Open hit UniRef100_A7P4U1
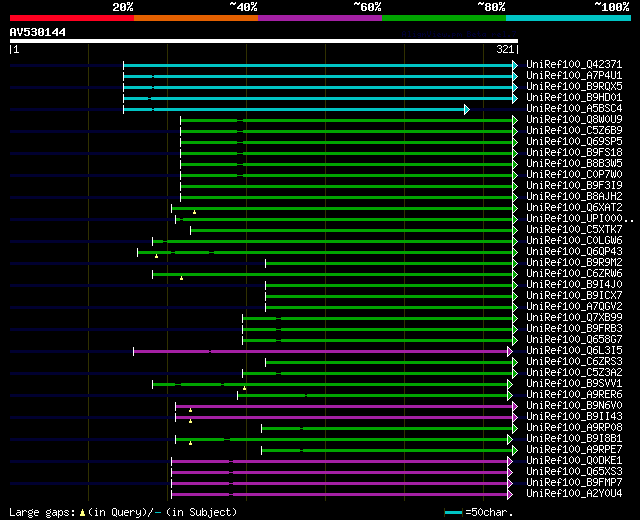Image resolution: width=640 pixels, height=520 pixels. click(x=574, y=76)
